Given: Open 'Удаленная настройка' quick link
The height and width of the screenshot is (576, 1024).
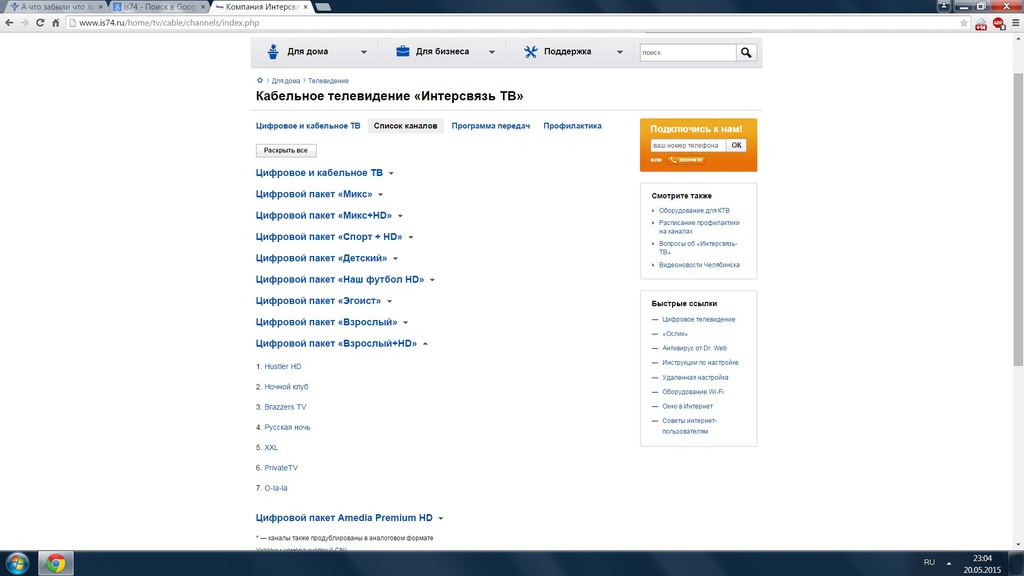Looking at the screenshot, I should click(695, 377).
